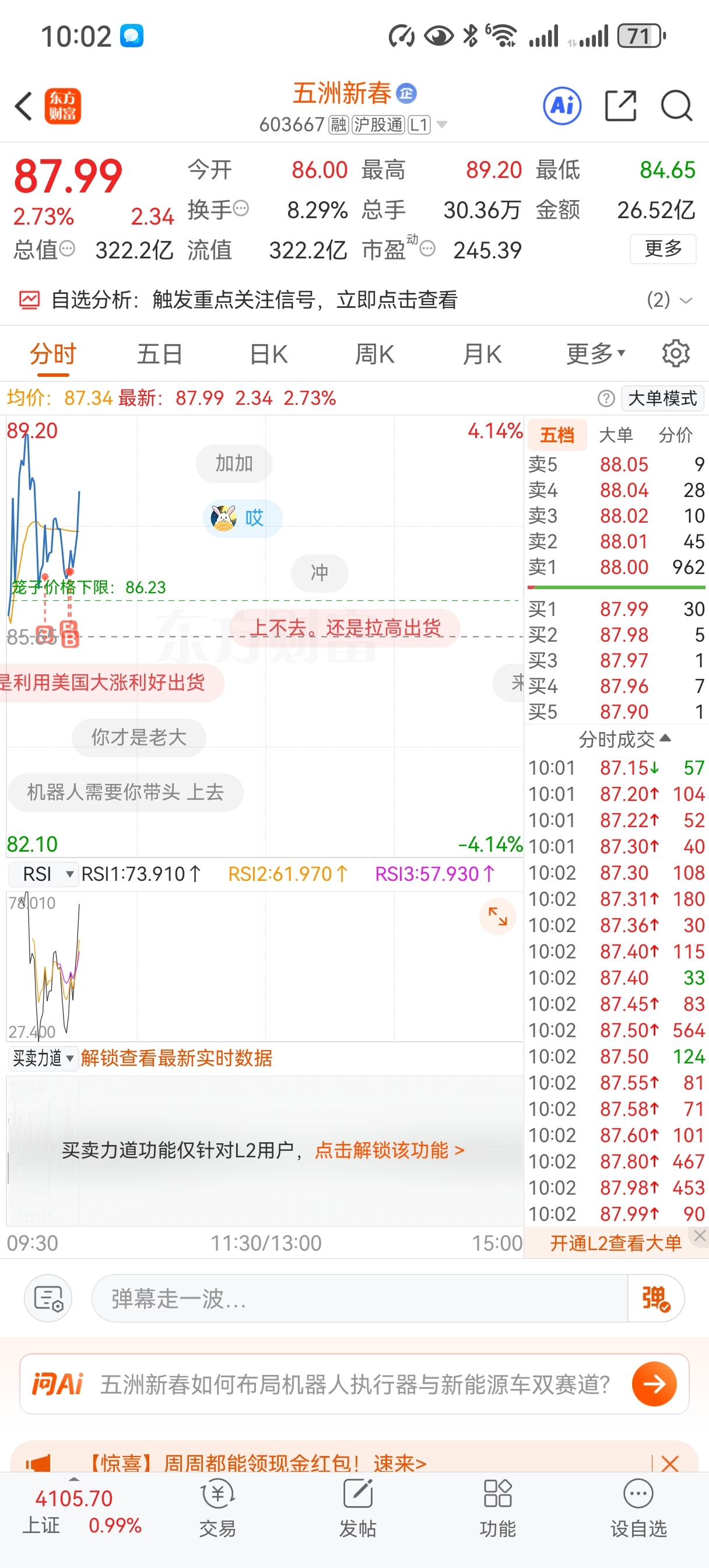Open chart settings gear icon
Viewport: 709px width, 1568px height.
coord(676,353)
